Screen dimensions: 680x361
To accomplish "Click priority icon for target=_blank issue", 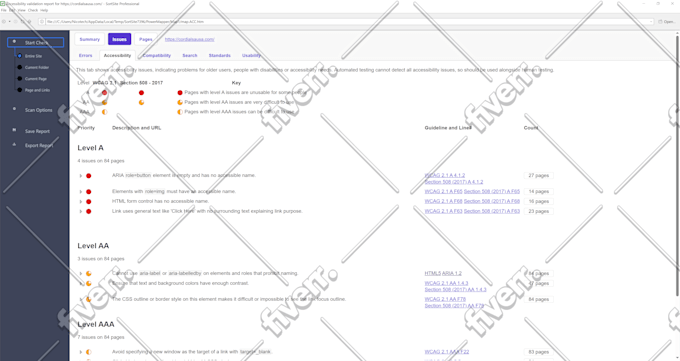I will click(x=88, y=352).
